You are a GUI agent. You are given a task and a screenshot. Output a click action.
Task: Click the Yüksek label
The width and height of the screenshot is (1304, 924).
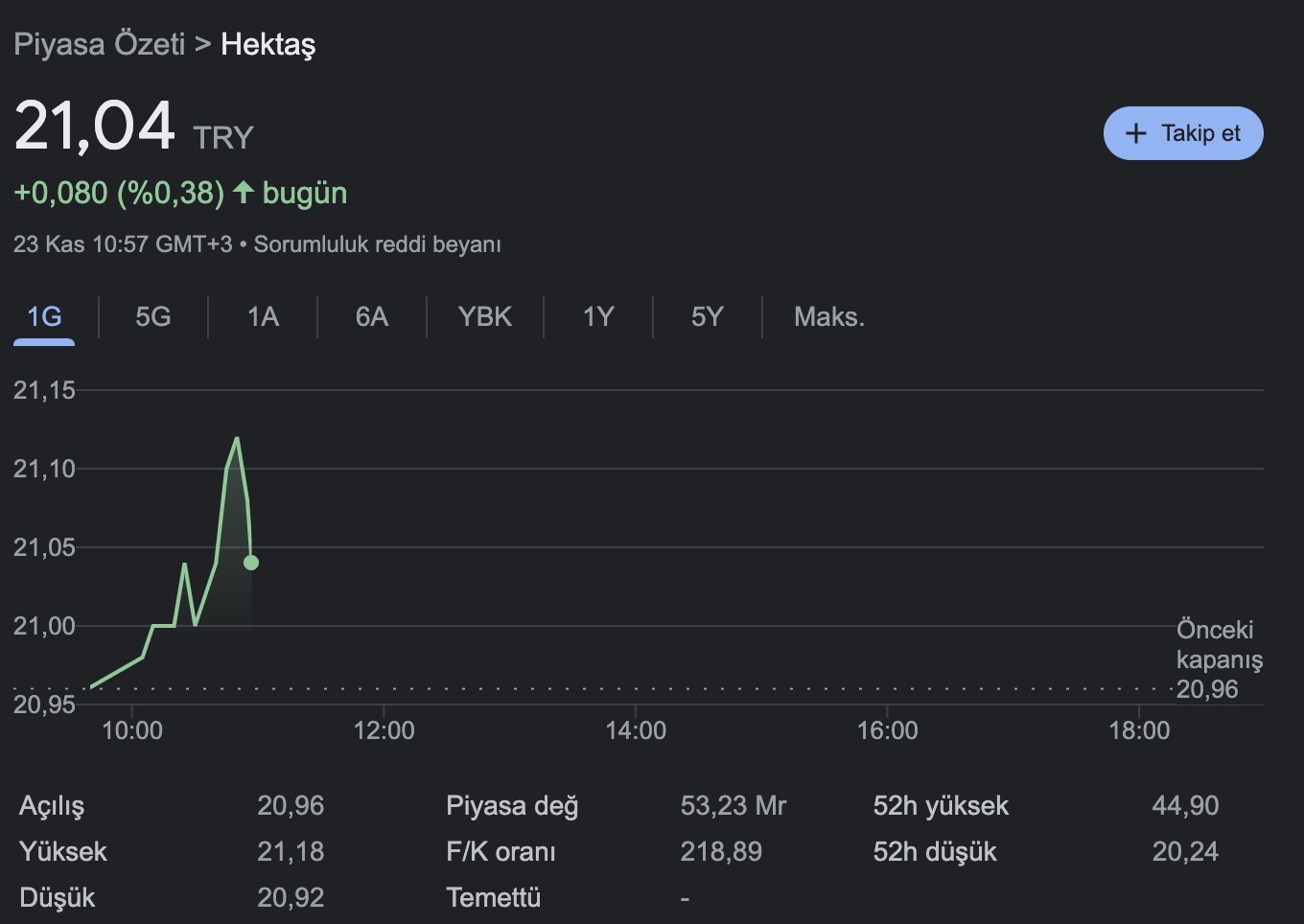point(63,852)
